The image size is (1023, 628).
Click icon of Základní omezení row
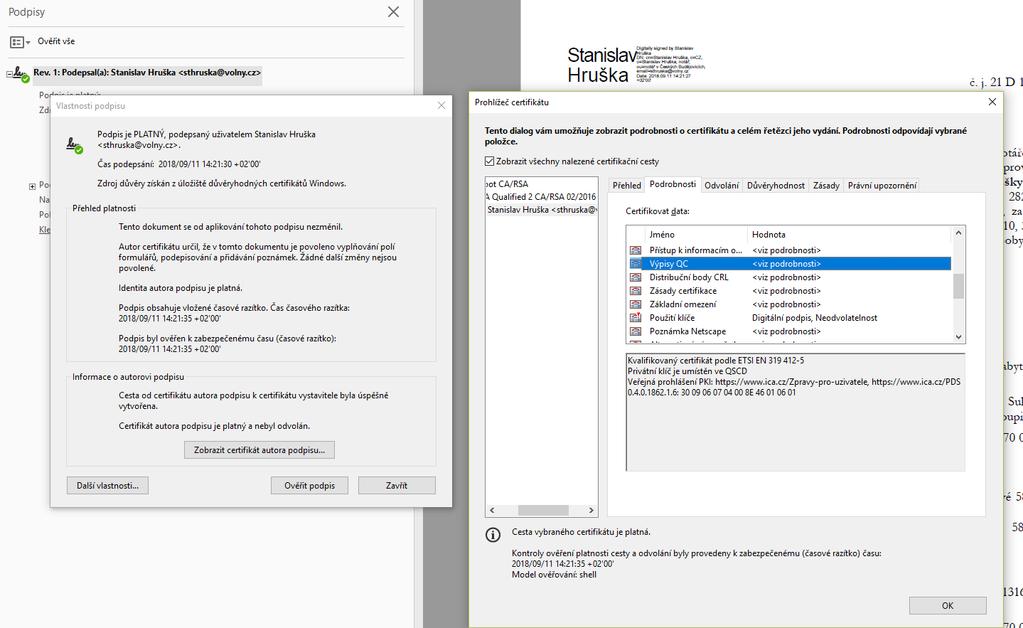pos(635,305)
